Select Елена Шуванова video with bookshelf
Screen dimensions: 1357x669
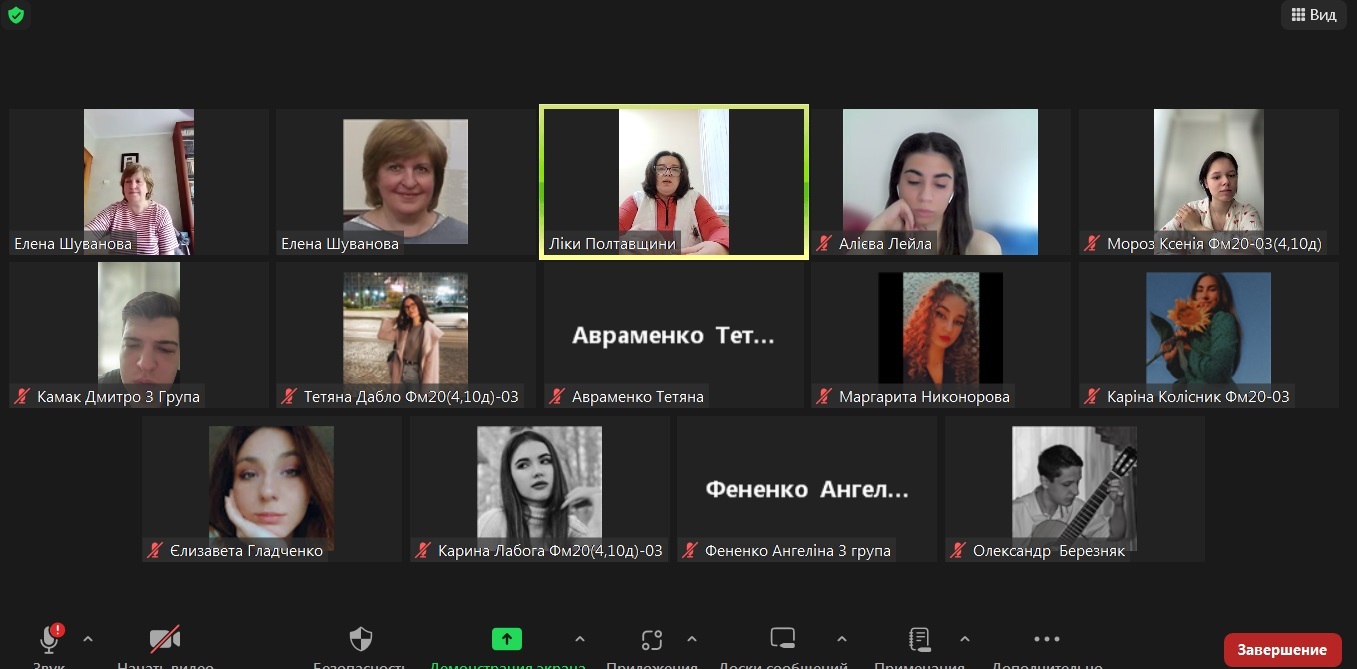point(139,180)
